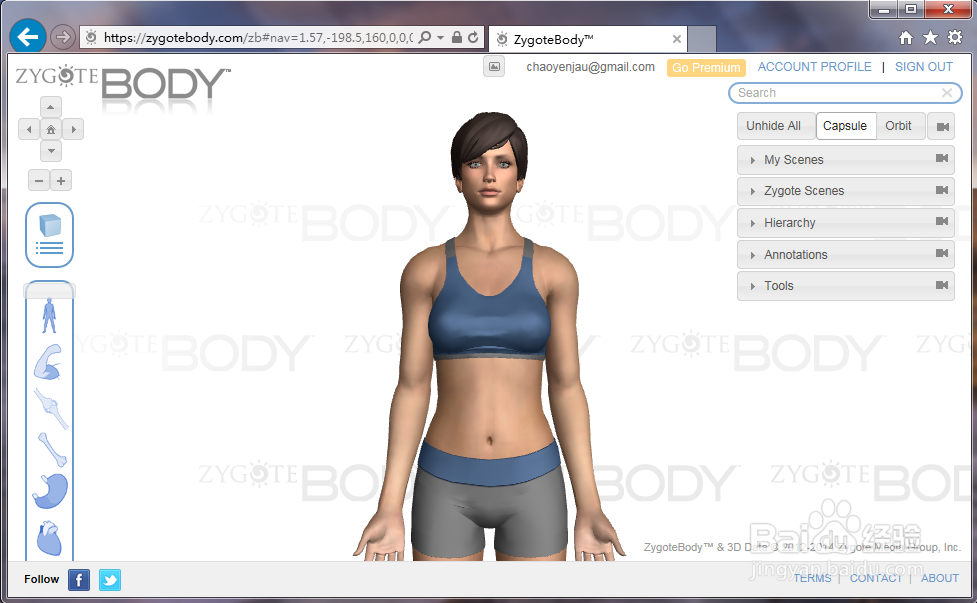Screen dimensions: 977x603
Task: Open the TERMS link
Action: click(813, 578)
